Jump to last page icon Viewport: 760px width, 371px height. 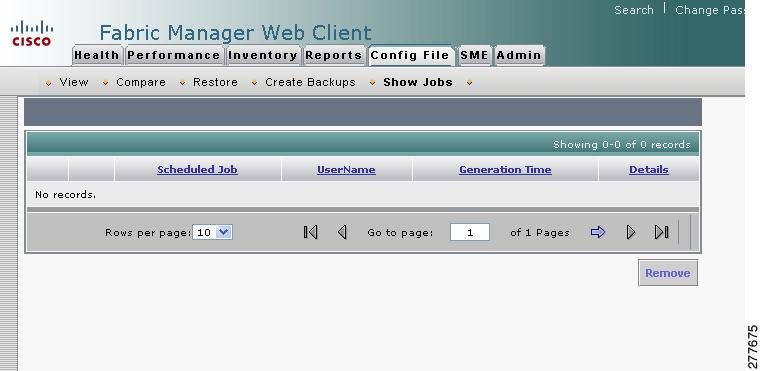(x=662, y=232)
